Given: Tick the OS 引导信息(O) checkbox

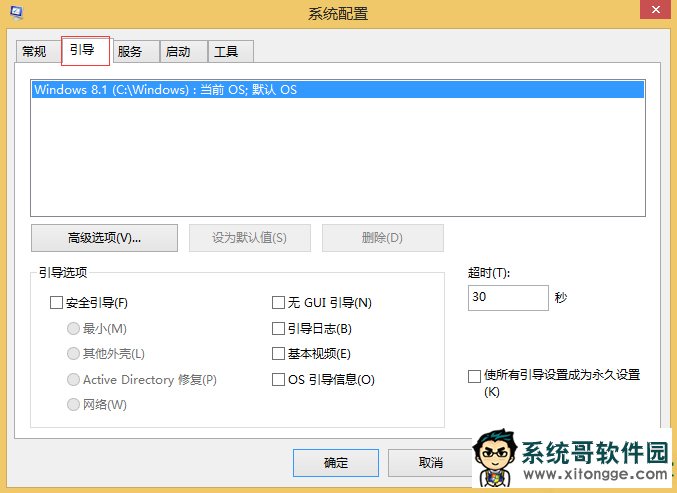Looking at the screenshot, I should pyautogui.click(x=278, y=380).
